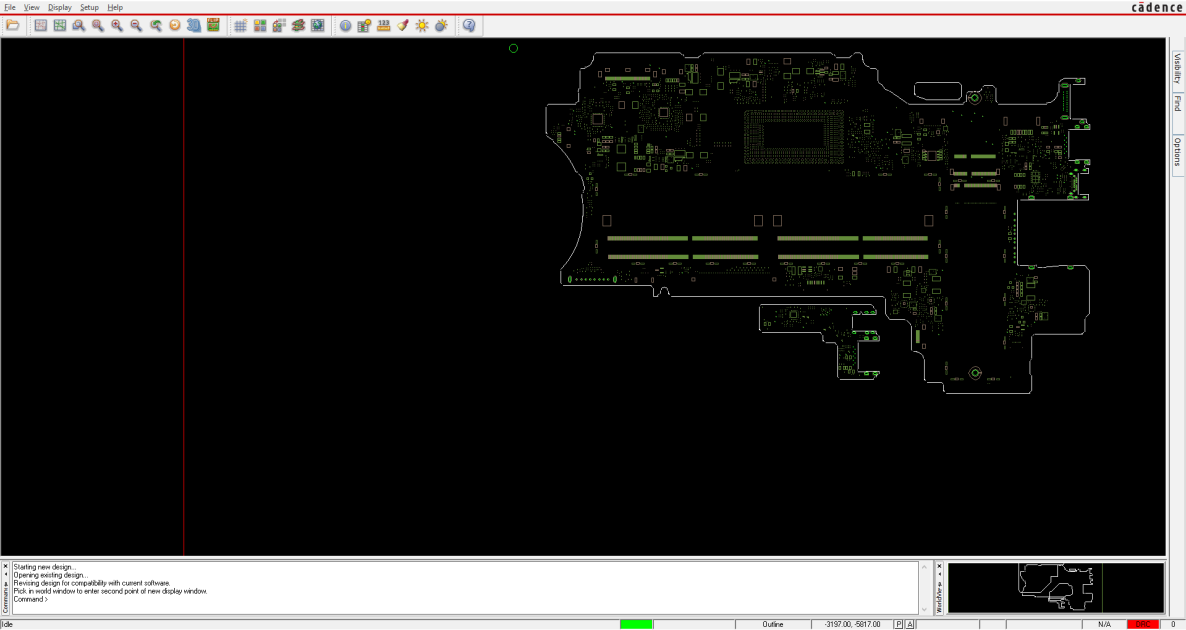Close the WorldView panel

[939, 566]
